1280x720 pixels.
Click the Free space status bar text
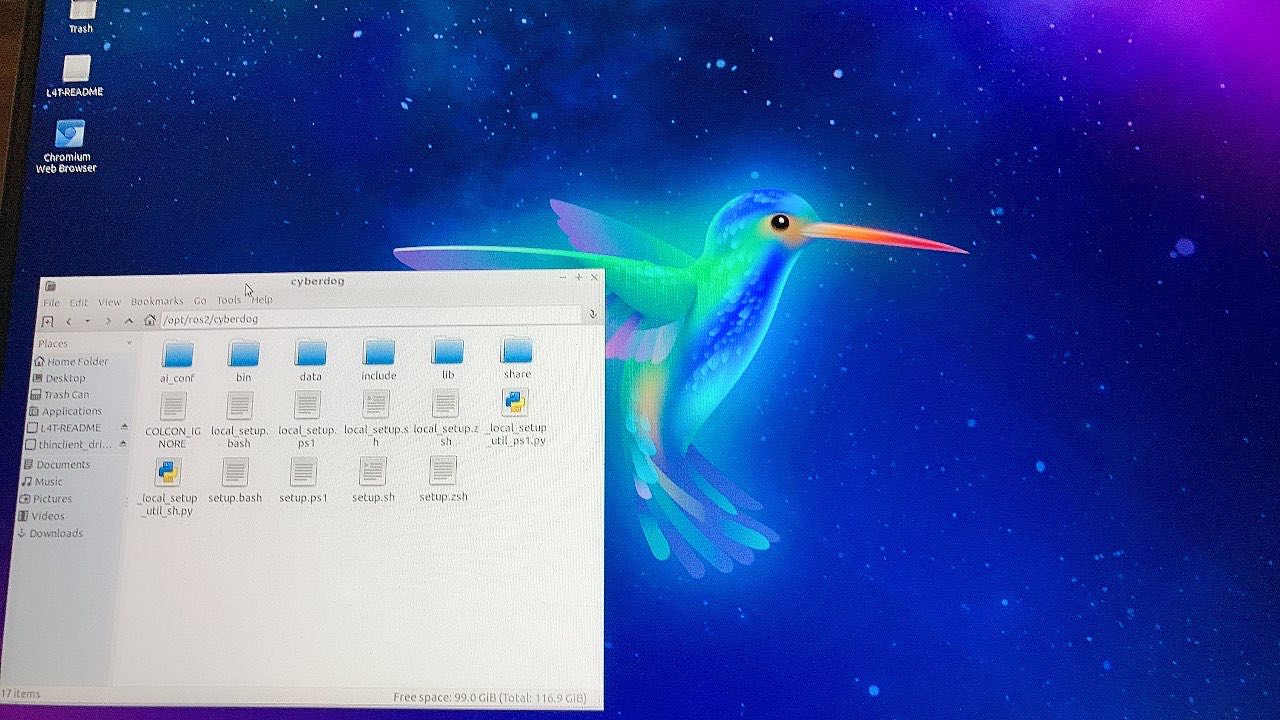(490, 698)
